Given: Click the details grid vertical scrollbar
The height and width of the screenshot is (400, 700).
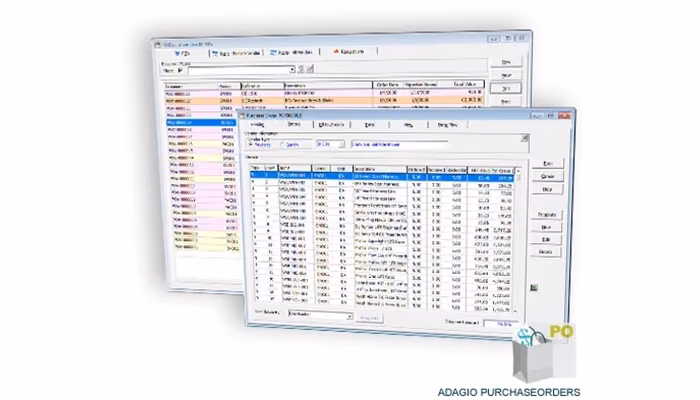Looking at the screenshot, I should click(518, 240).
